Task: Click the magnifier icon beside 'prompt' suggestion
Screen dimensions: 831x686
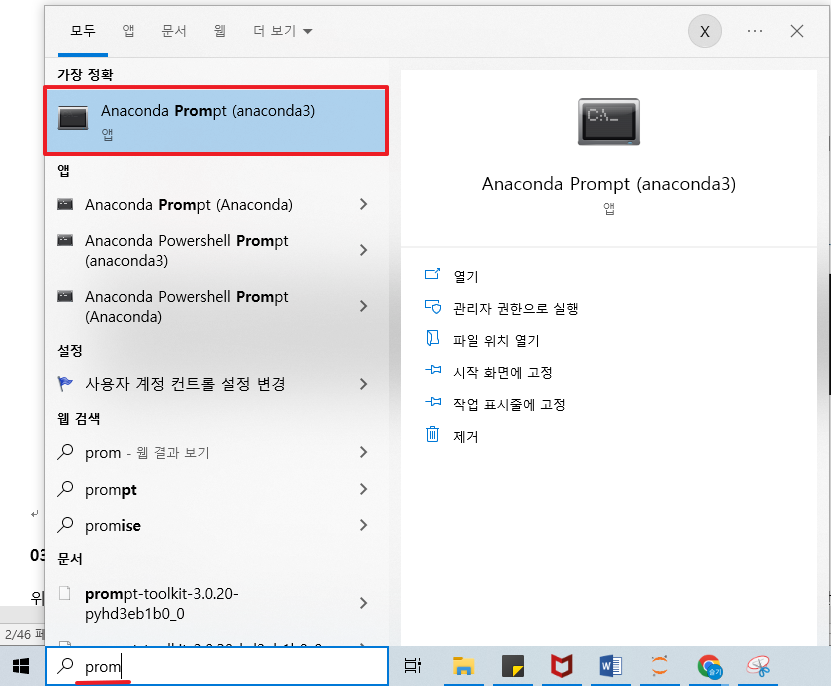Action: tap(65, 489)
